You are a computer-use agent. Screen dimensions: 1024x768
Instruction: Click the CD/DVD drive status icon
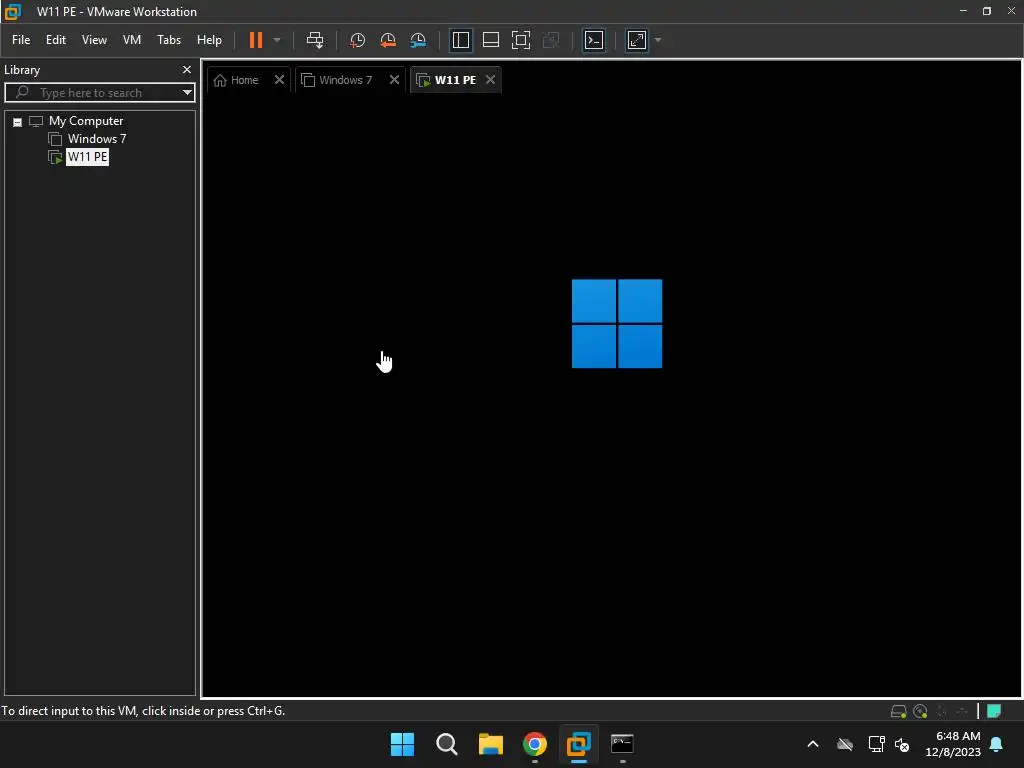pos(920,711)
